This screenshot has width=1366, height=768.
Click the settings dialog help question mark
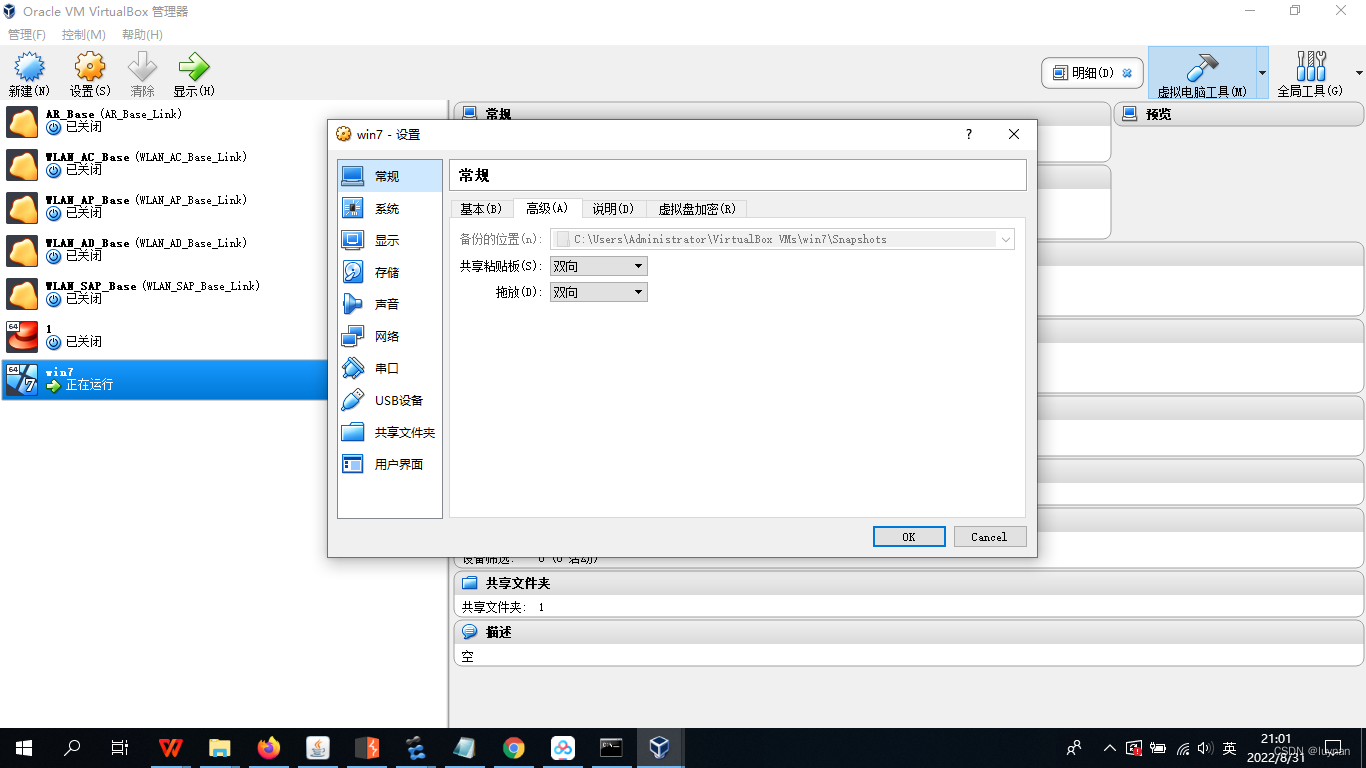point(968,134)
